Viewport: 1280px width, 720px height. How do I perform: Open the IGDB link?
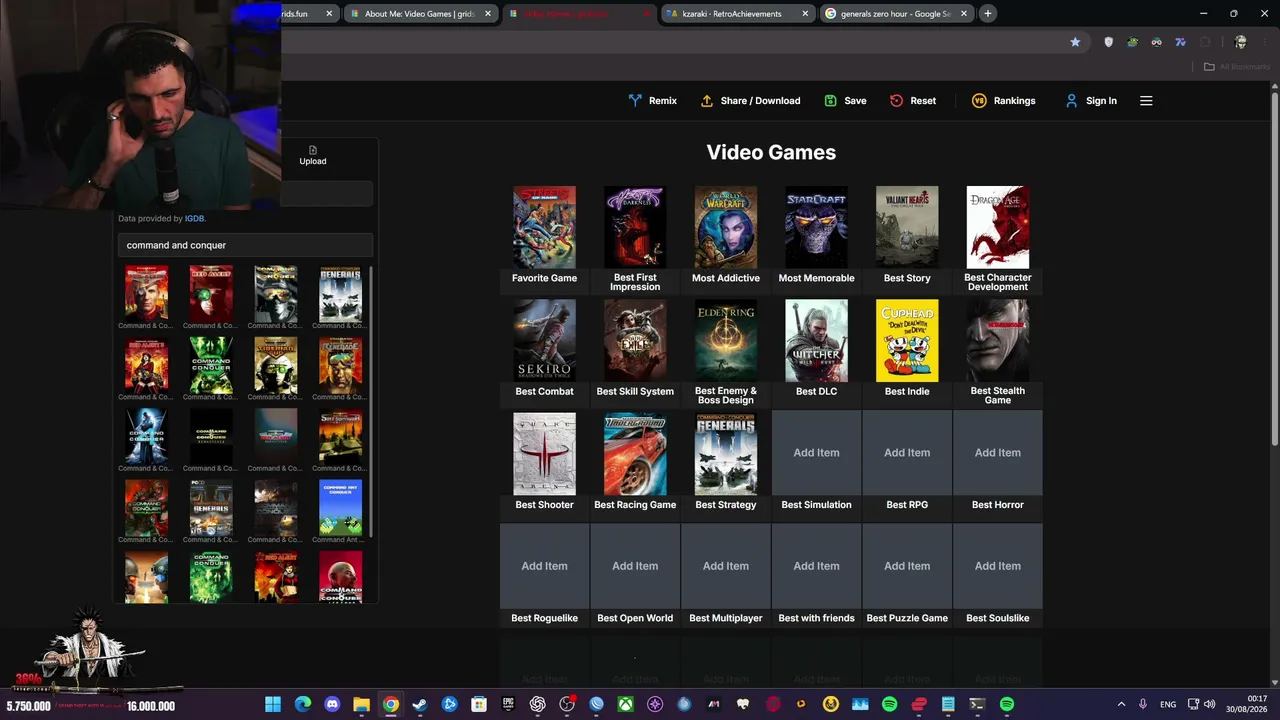click(x=194, y=218)
